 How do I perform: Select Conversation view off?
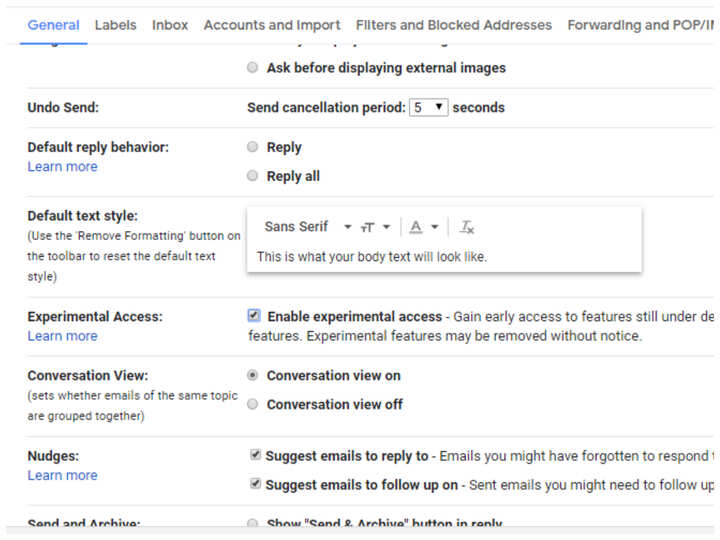[252, 404]
